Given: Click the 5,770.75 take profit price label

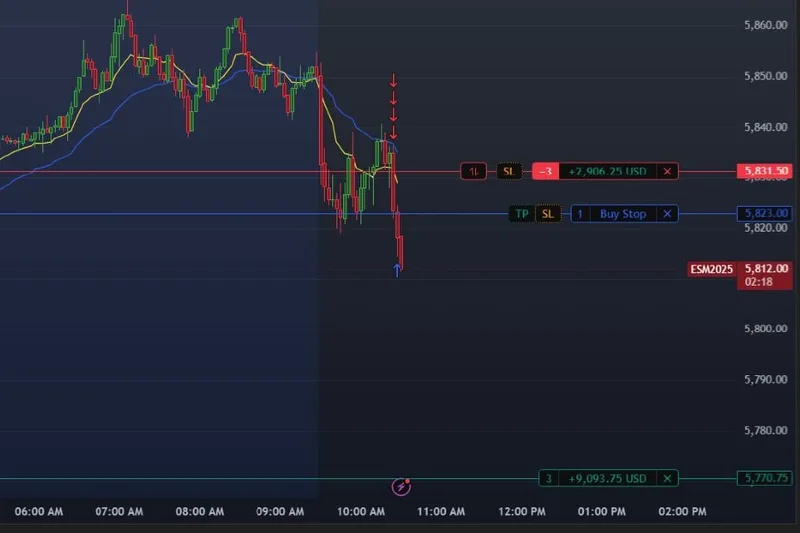Looking at the screenshot, I should (765, 478).
